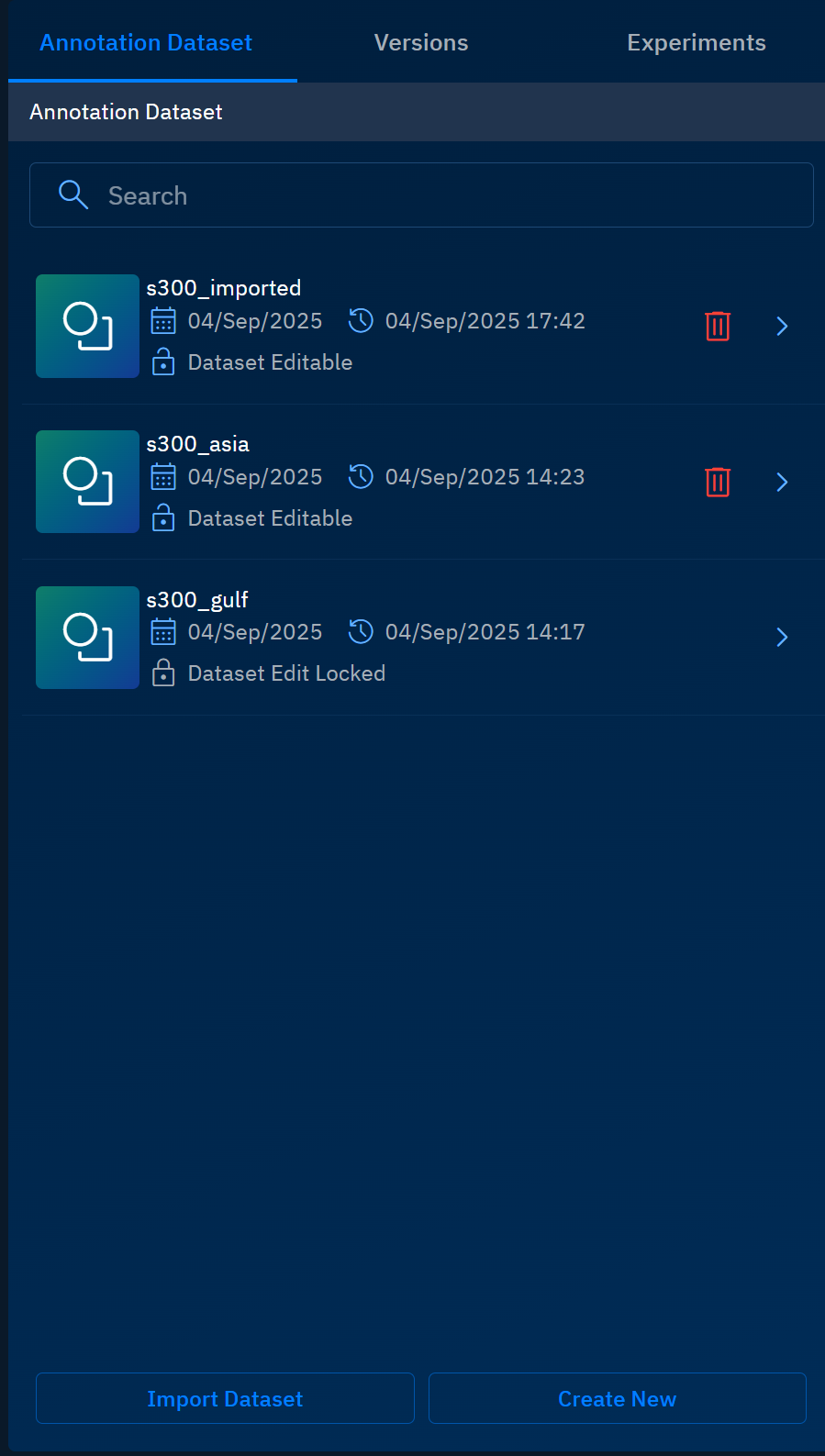The image size is (825, 1456).
Task: Delete the s300_imported dataset via trash icon
Action: (717, 326)
